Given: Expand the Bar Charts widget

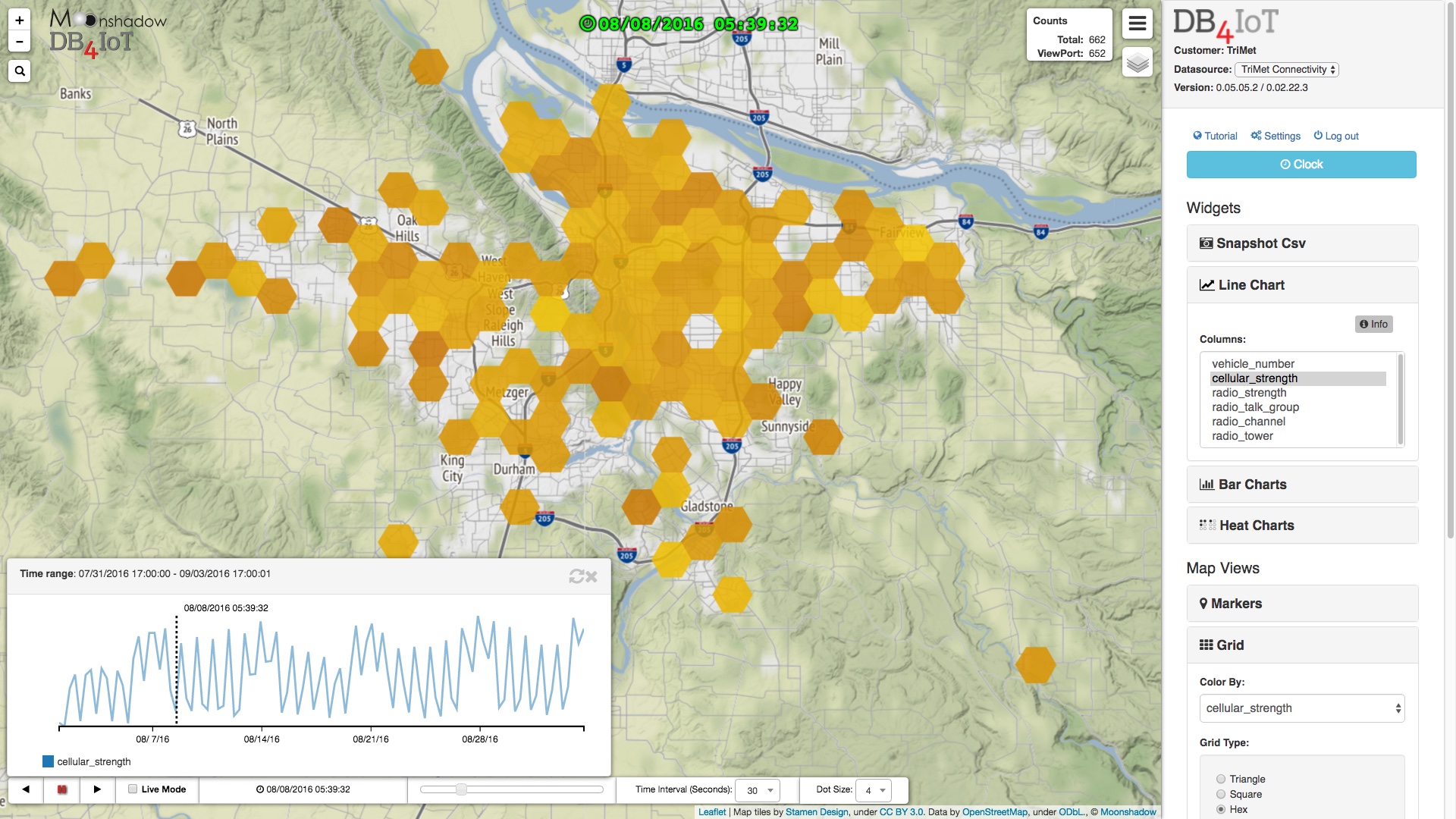Looking at the screenshot, I should 1301,485.
